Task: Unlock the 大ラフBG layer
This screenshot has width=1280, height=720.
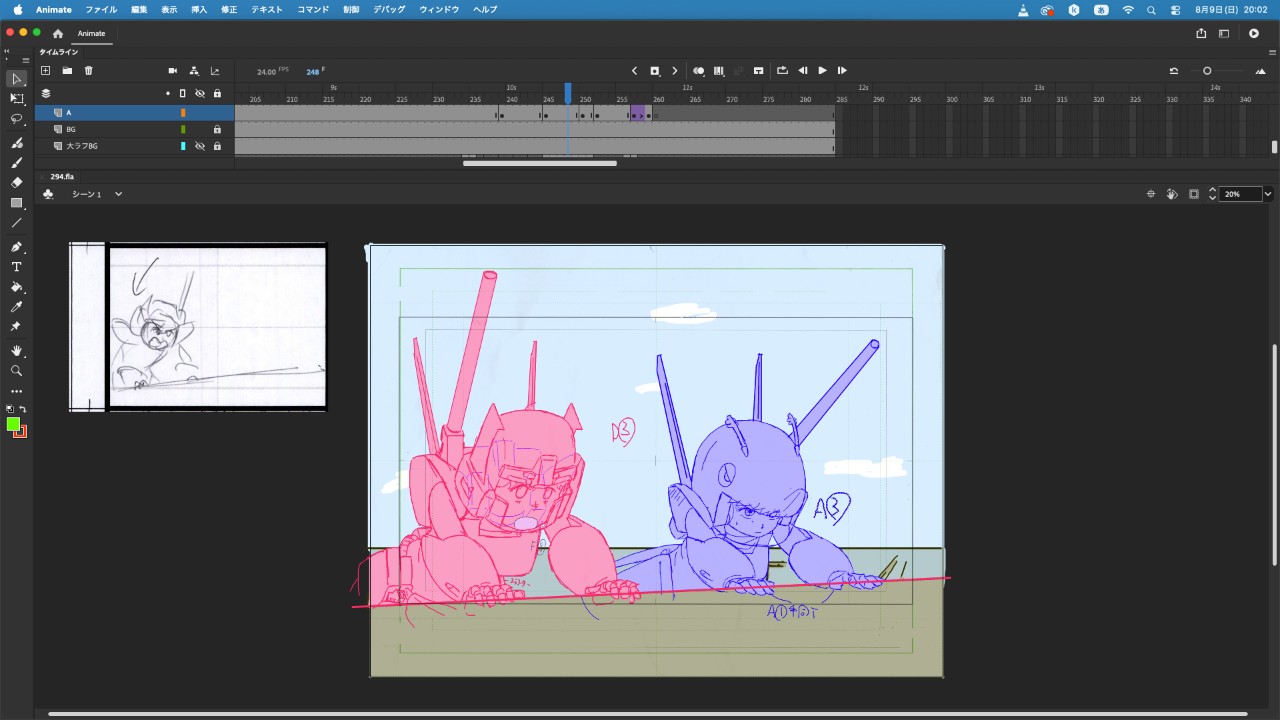Action: pos(217,146)
